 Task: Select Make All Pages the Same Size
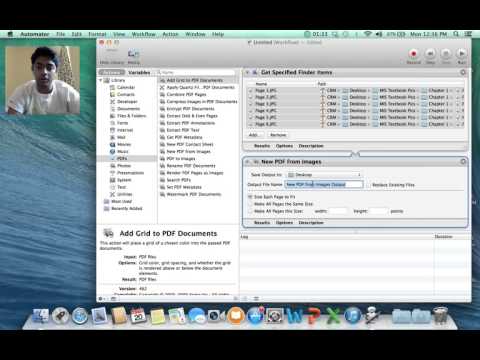click(250, 204)
